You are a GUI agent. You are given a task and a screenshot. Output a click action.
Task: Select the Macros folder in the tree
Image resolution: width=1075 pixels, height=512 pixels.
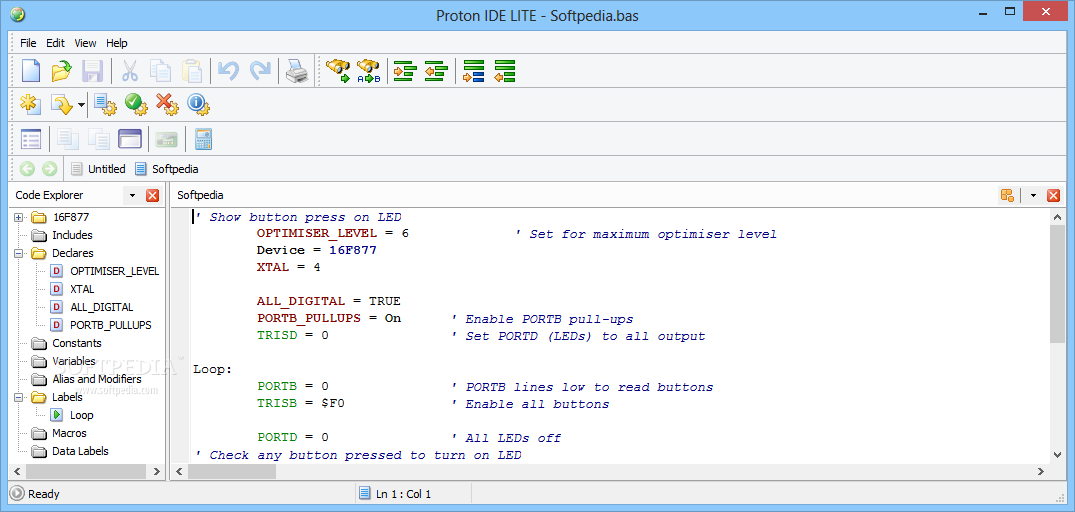pos(69,433)
